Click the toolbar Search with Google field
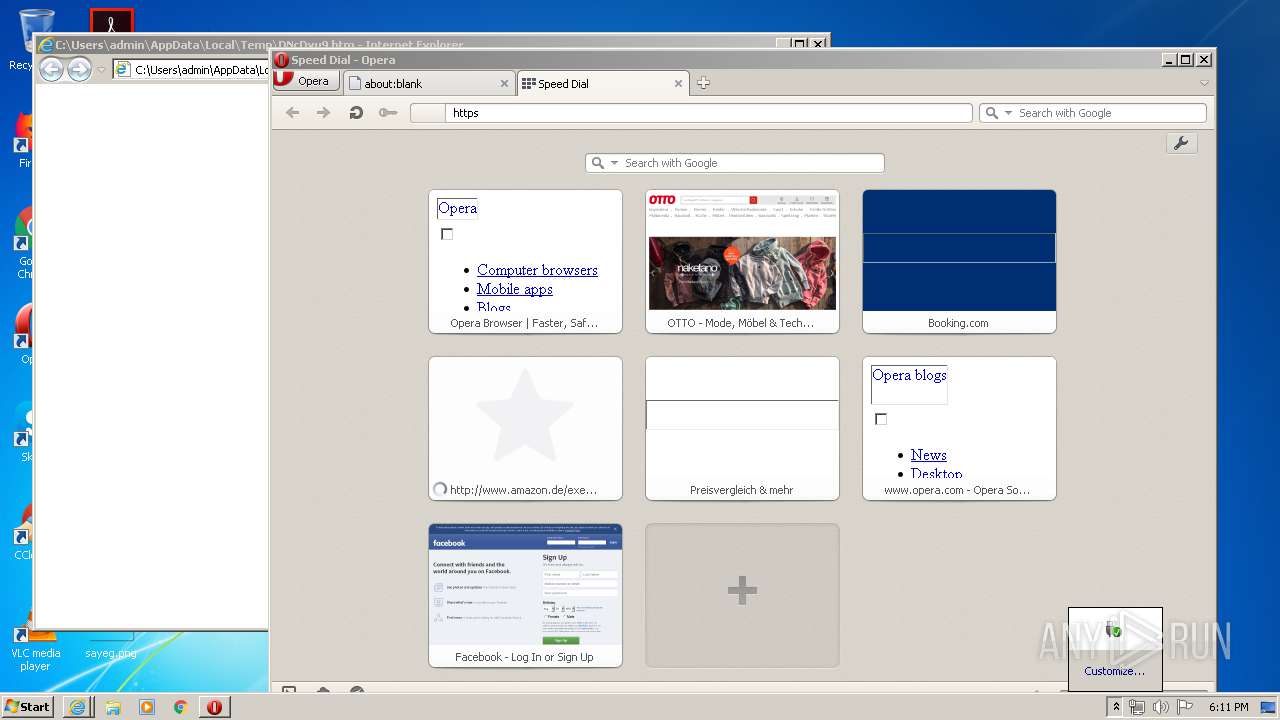Viewport: 1280px width, 720px height. [x=1093, y=113]
